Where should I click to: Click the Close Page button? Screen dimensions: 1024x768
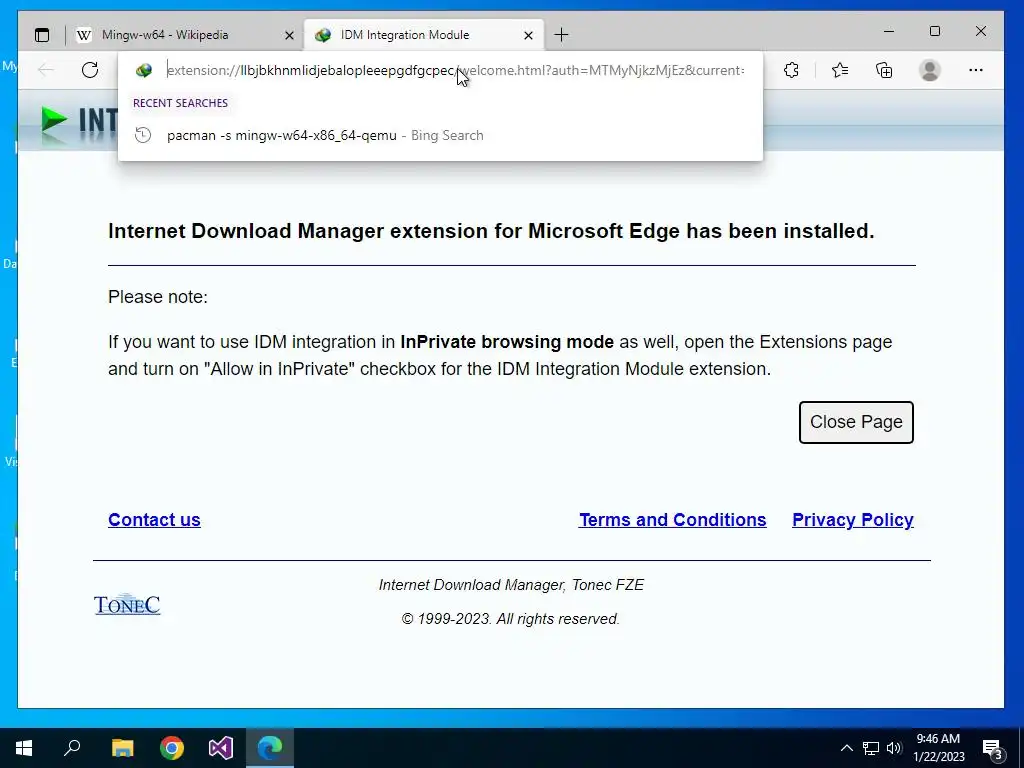pos(856,422)
